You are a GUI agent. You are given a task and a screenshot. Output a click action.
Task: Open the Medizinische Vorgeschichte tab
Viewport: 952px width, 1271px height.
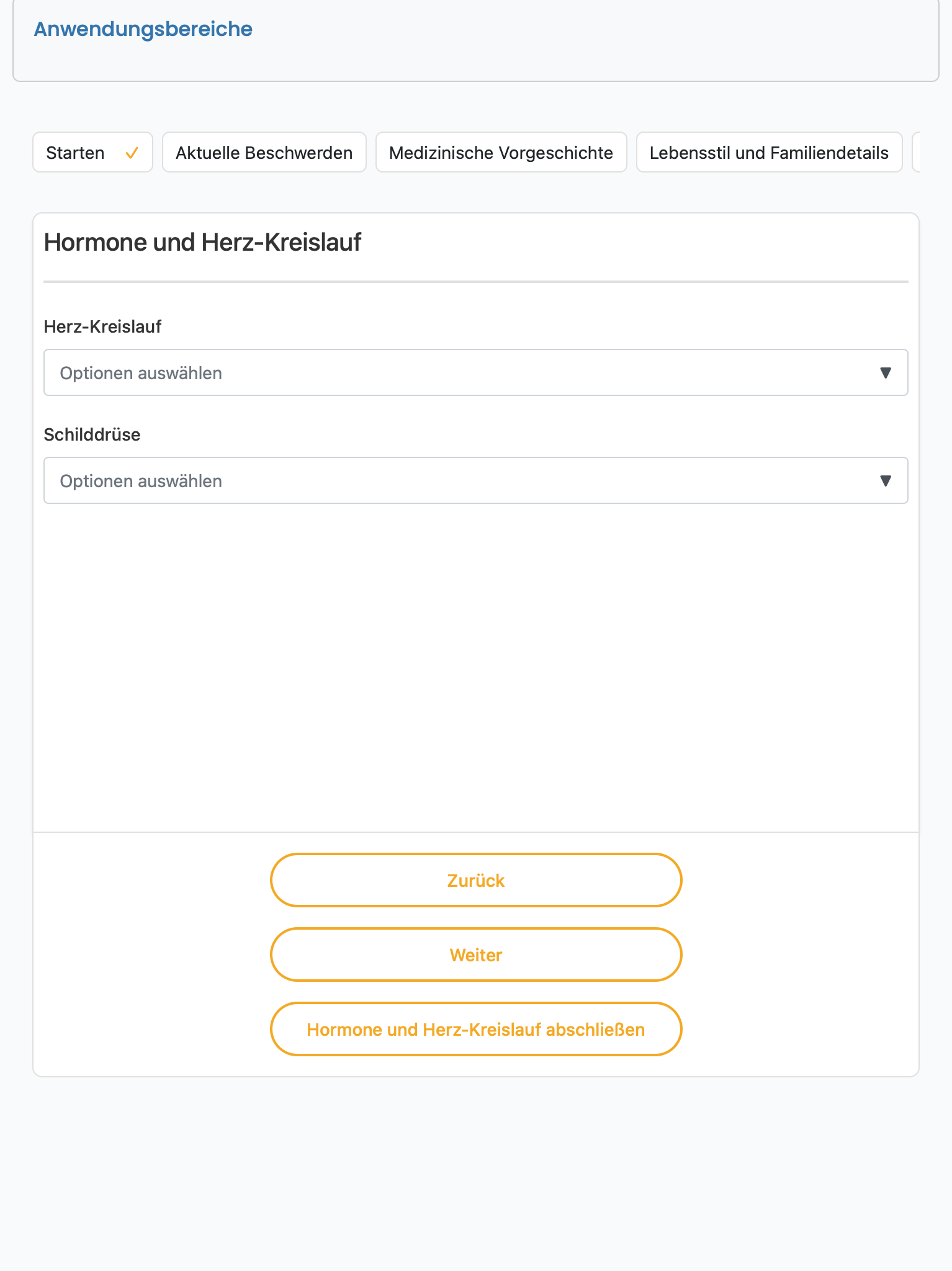[x=501, y=152]
